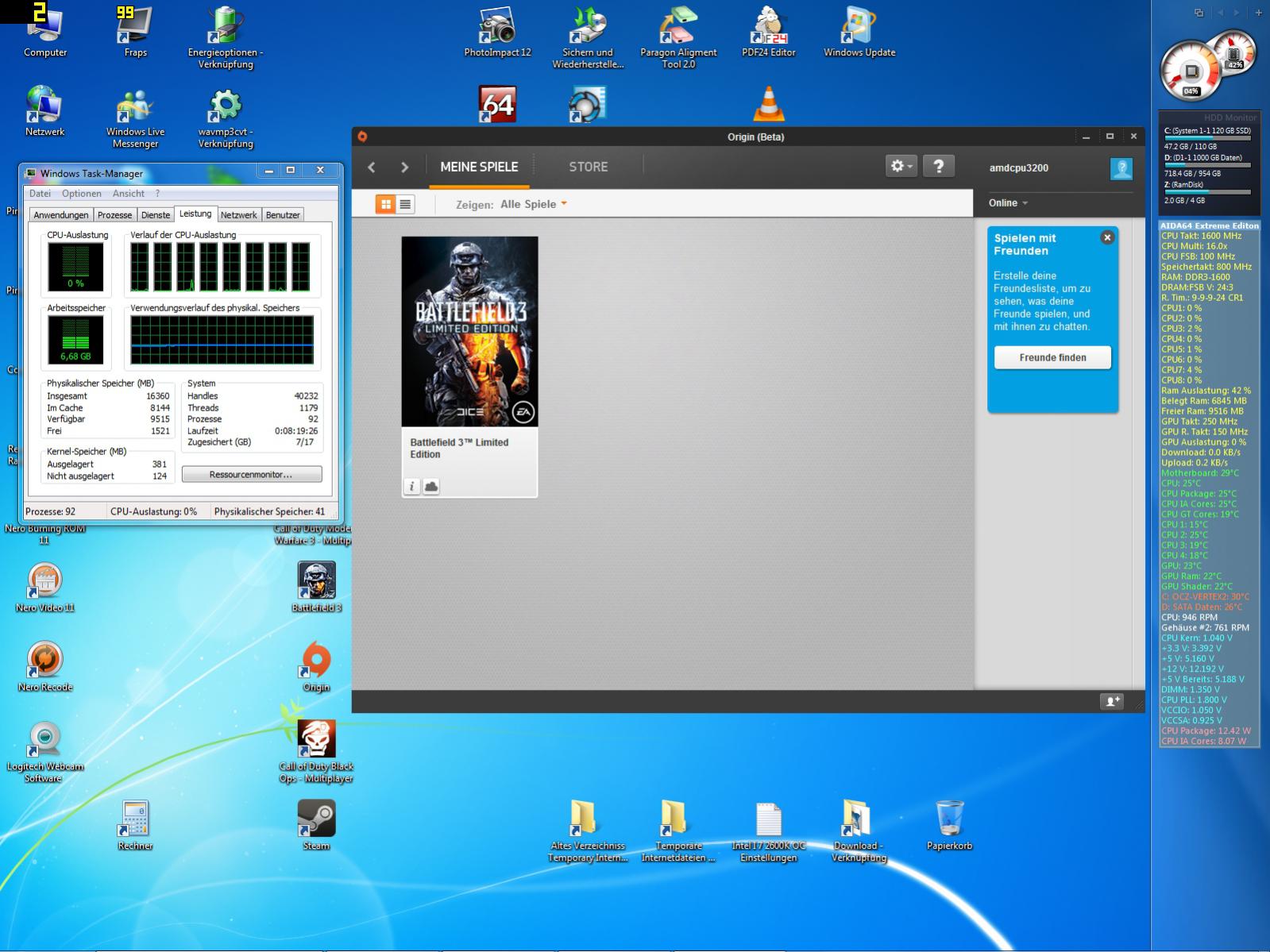Select the Battlefield 3 cover thumbnail
Viewport: 1270px width, 952px height.
(x=469, y=332)
